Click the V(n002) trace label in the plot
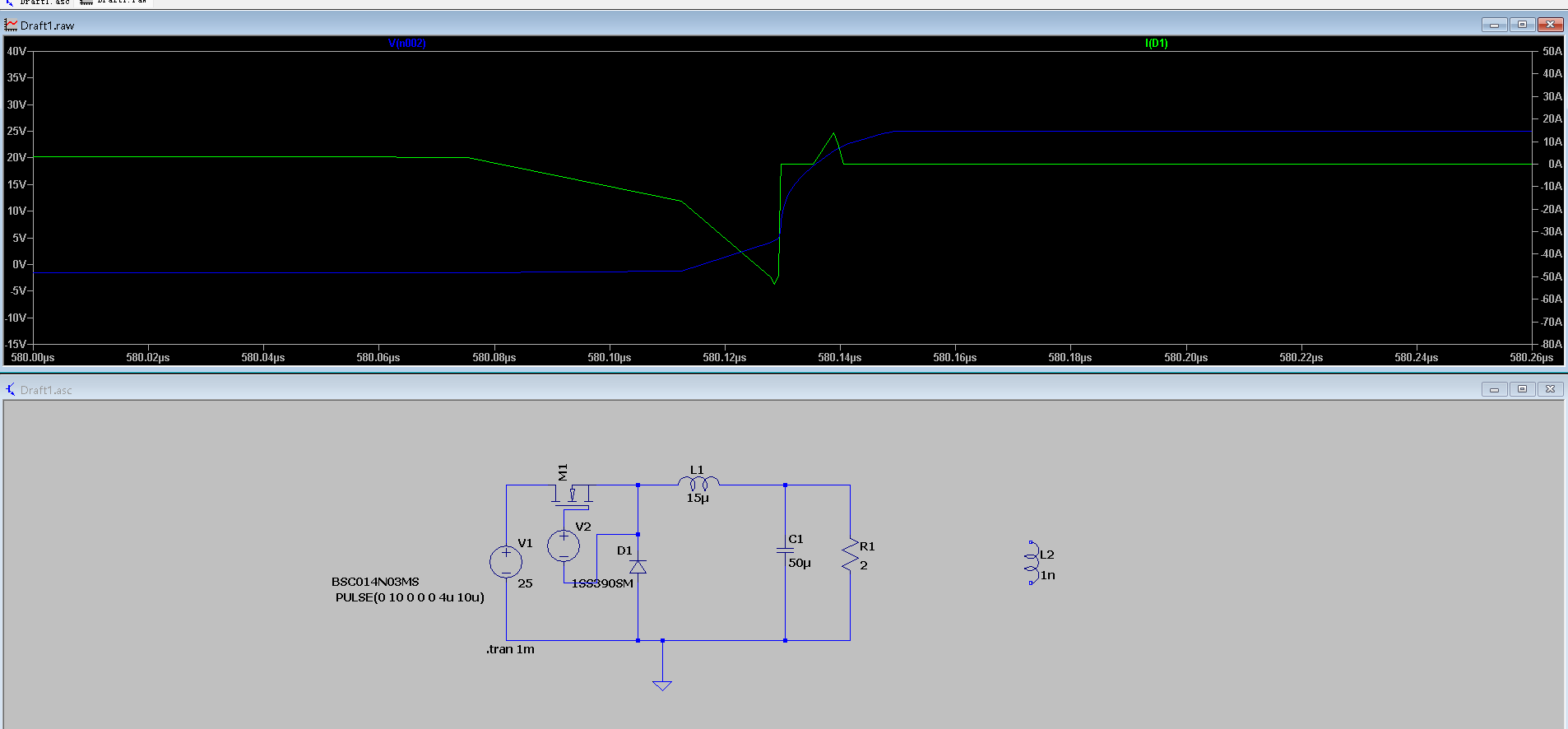The width and height of the screenshot is (1568, 729). (x=407, y=43)
